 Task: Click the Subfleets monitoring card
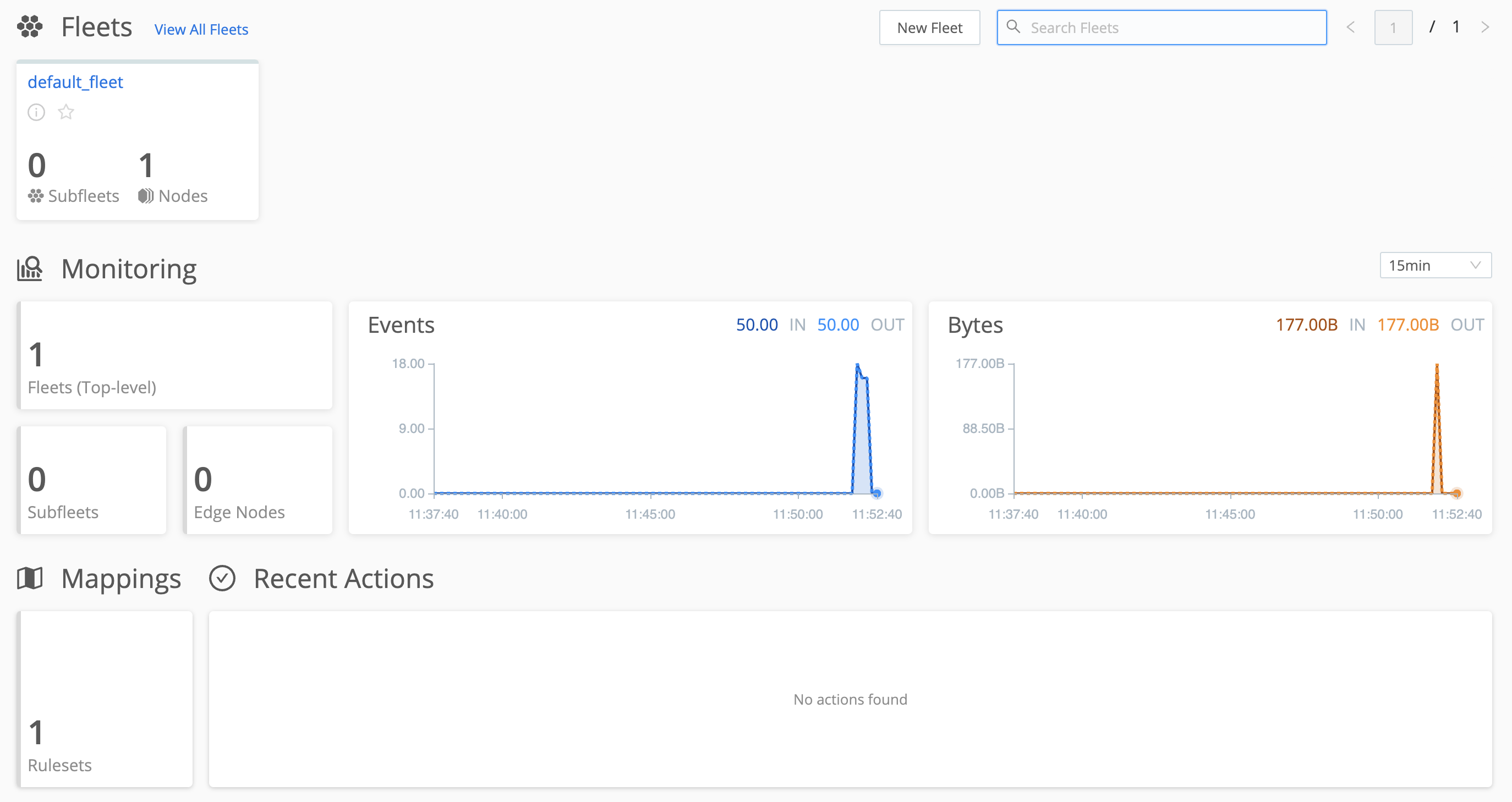tap(91, 480)
